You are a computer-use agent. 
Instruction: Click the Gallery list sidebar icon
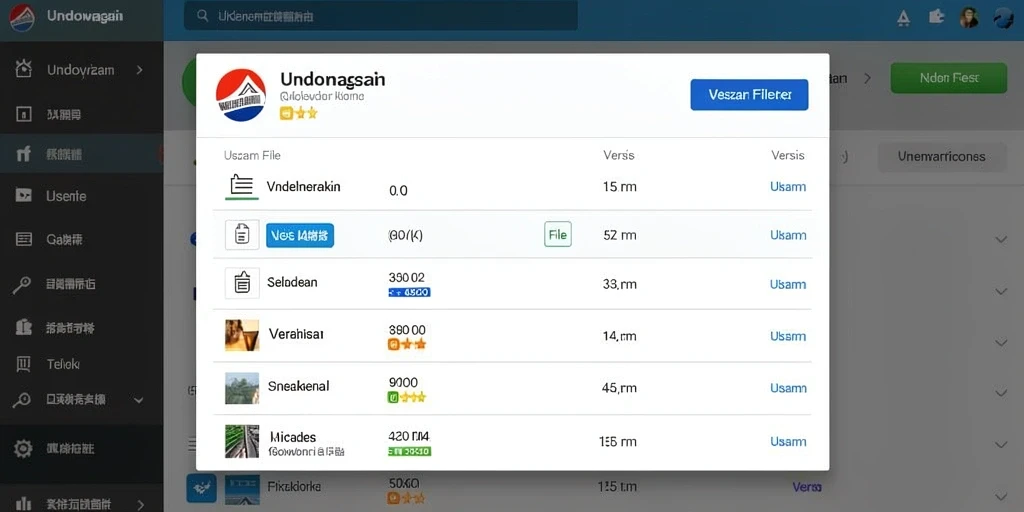point(24,239)
